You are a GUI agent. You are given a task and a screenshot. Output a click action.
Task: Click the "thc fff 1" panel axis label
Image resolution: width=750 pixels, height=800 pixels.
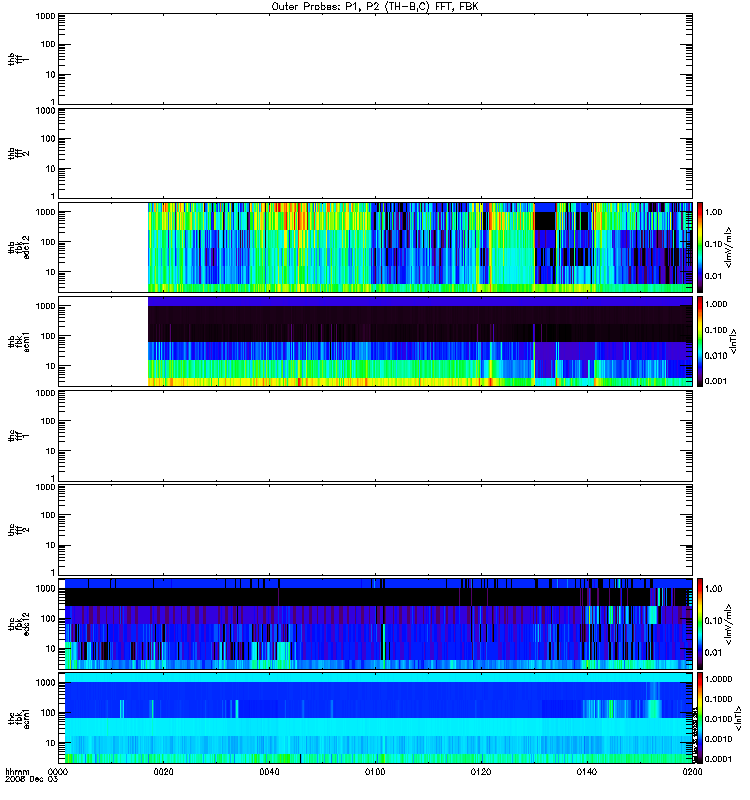[x=18, y=436]
